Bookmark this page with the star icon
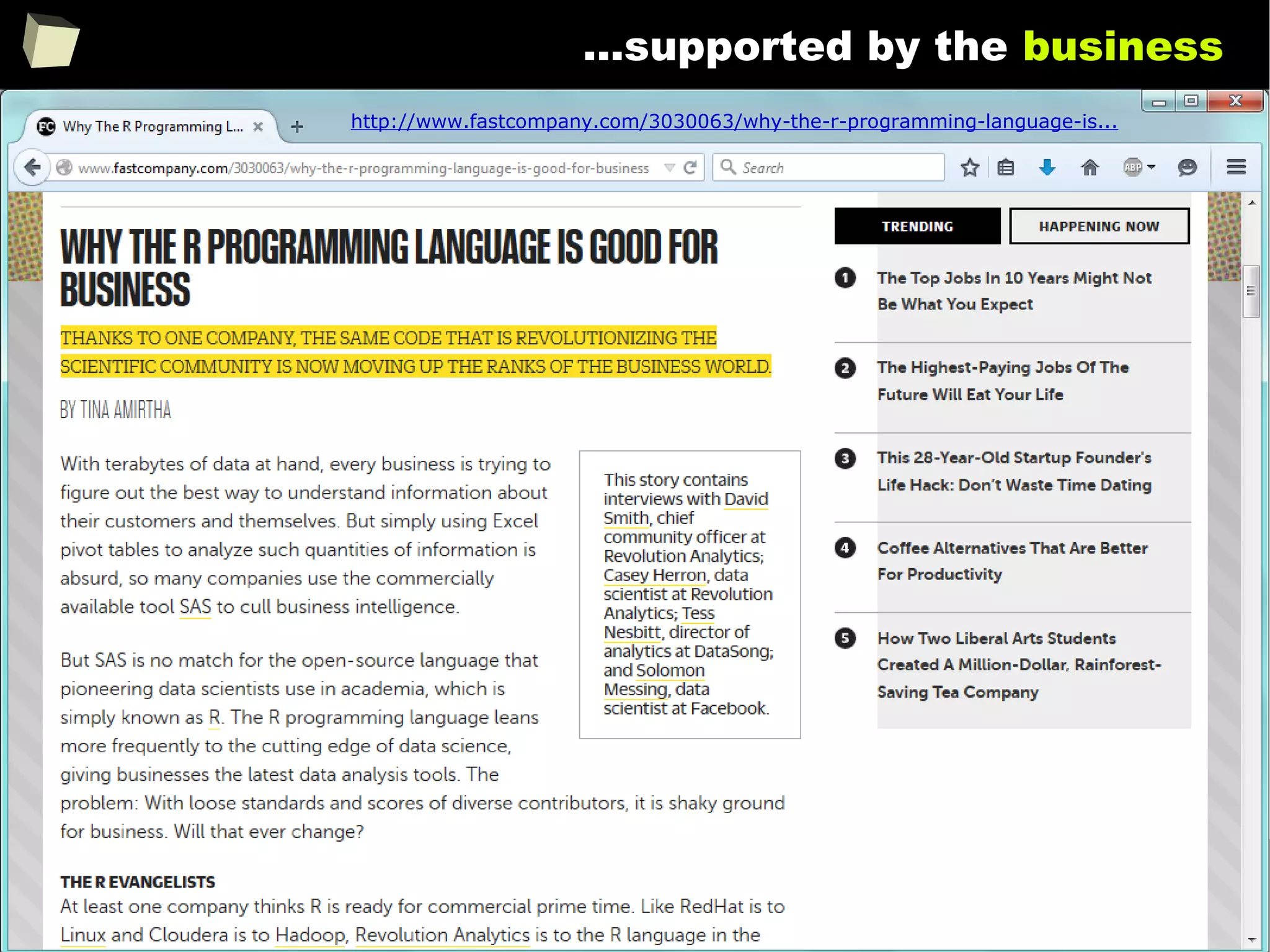 [x=970, y=167]
